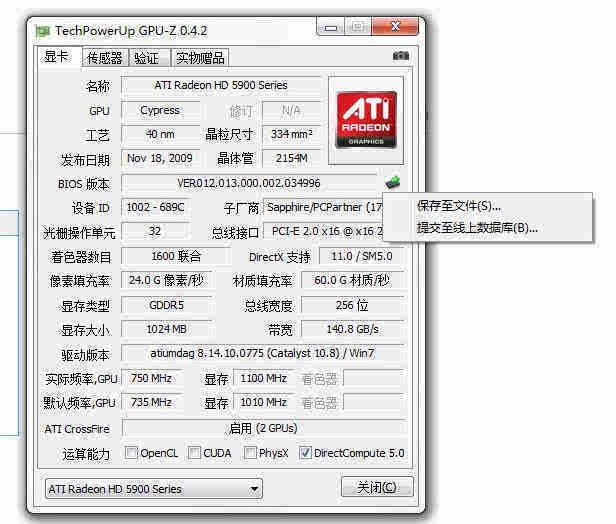Click the camera screenshot icon
The width and height of the screenshot is (616, 524).
point(401,56)
